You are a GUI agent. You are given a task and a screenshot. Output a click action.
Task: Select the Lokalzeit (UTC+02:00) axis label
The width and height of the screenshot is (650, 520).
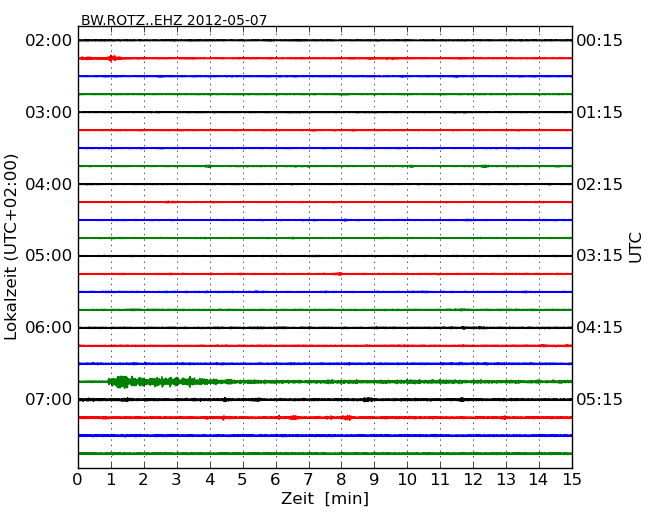11,248
